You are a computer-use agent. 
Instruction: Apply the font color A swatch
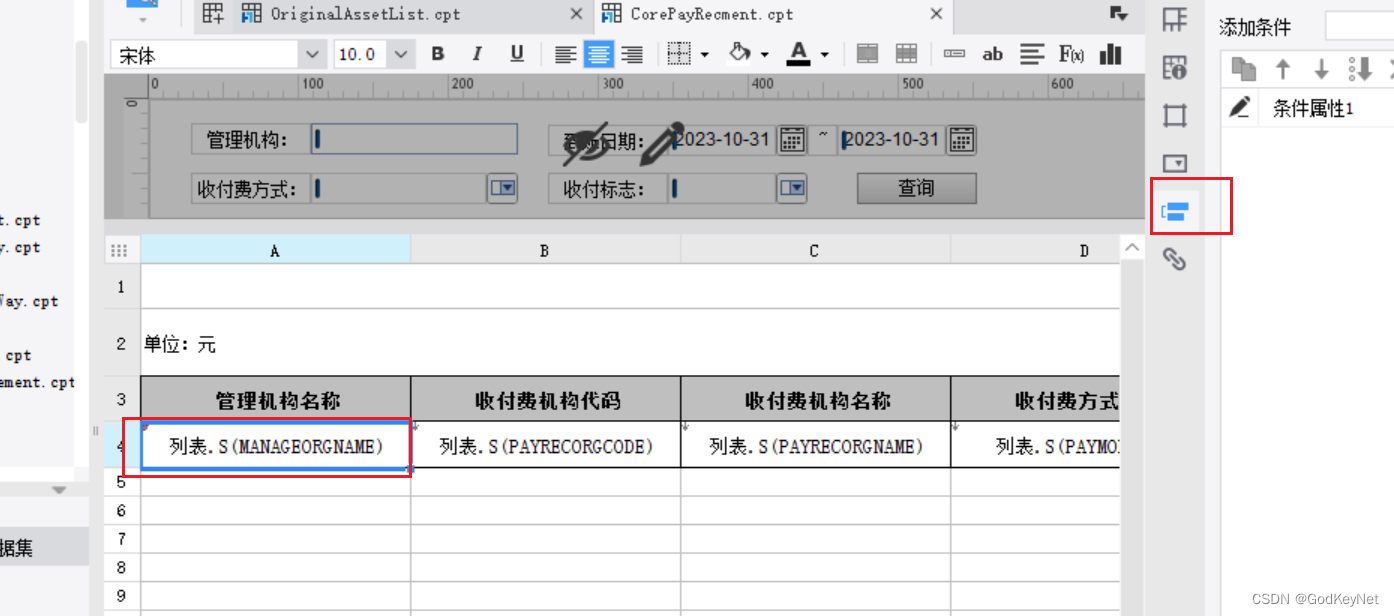798,53
